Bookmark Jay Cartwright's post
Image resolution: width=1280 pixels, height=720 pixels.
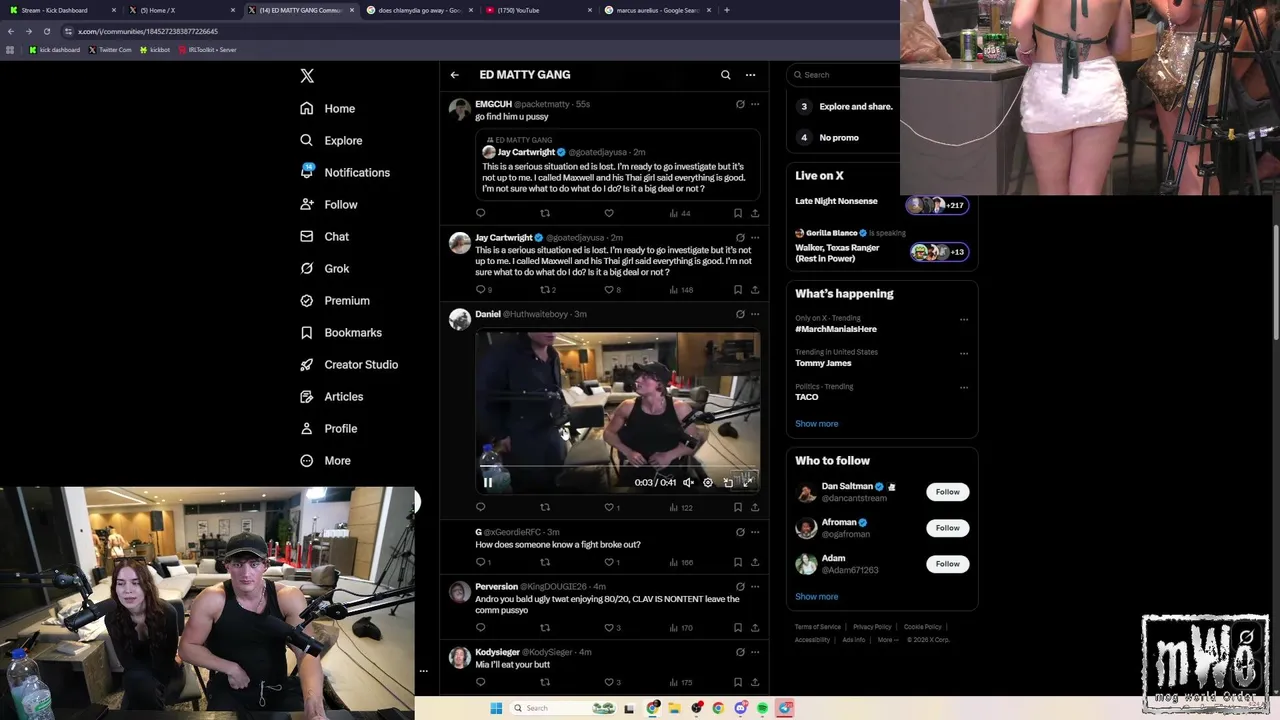pos(738,290)
